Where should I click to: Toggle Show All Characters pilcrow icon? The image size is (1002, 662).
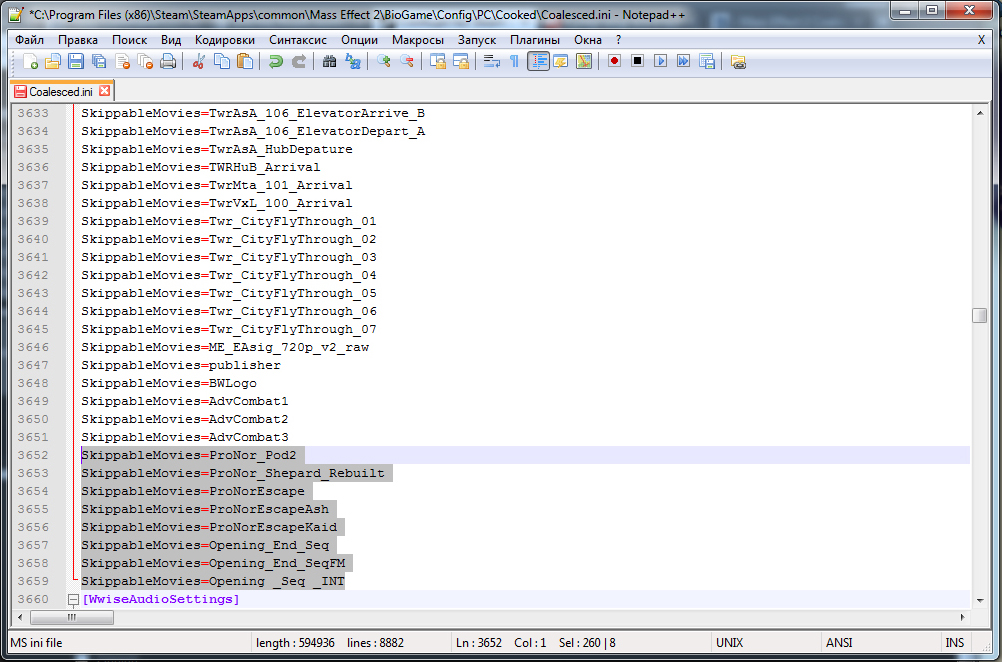[x=514, y=61]
